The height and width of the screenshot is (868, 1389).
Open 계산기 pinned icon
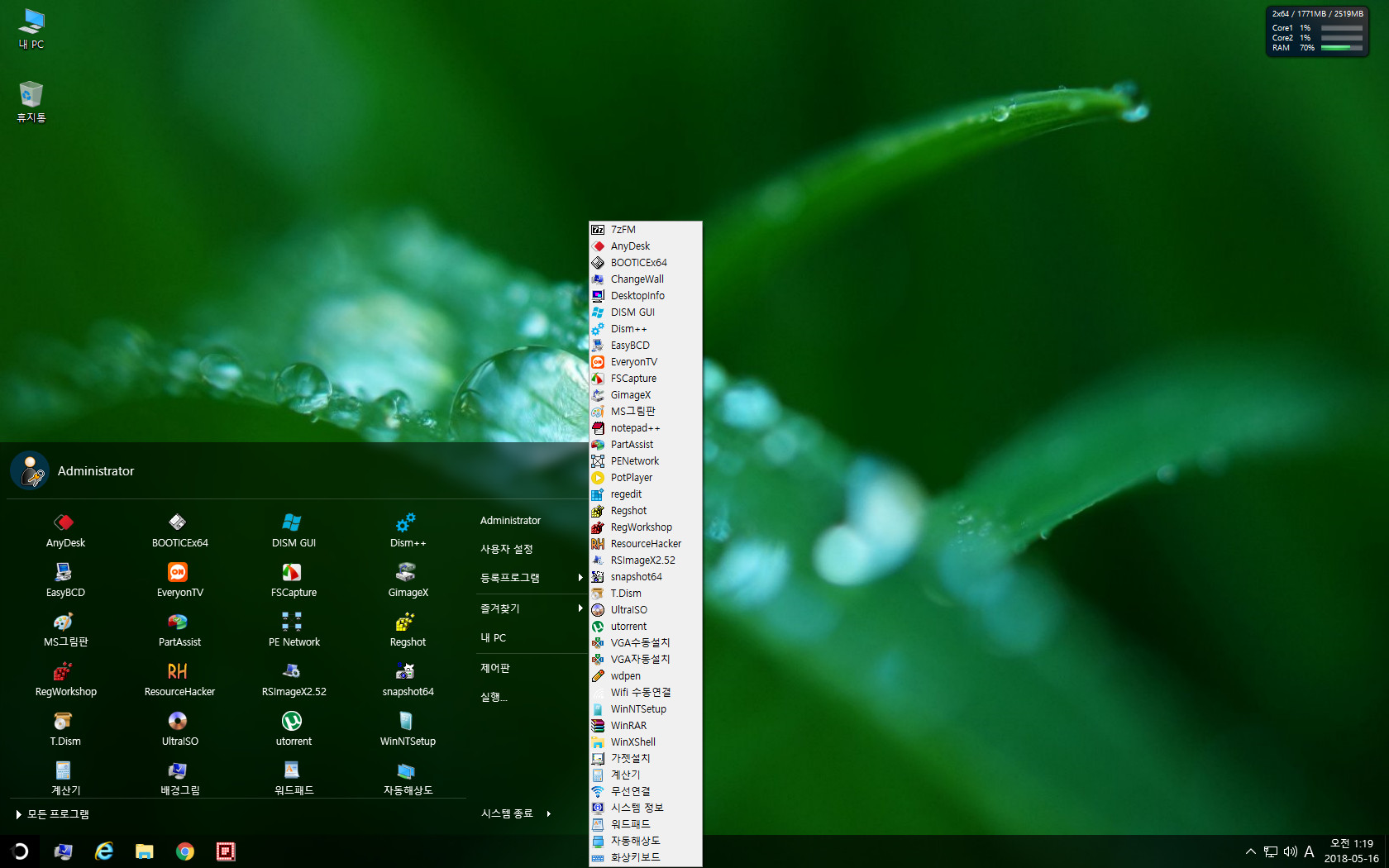(x=65, y=778)
